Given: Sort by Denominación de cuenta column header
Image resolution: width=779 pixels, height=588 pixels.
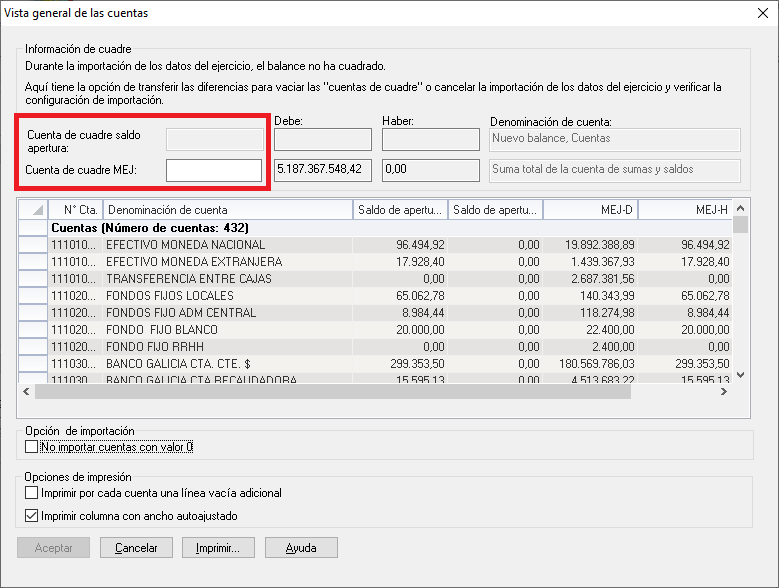Looking at the screenshot, I should point(228,210).
